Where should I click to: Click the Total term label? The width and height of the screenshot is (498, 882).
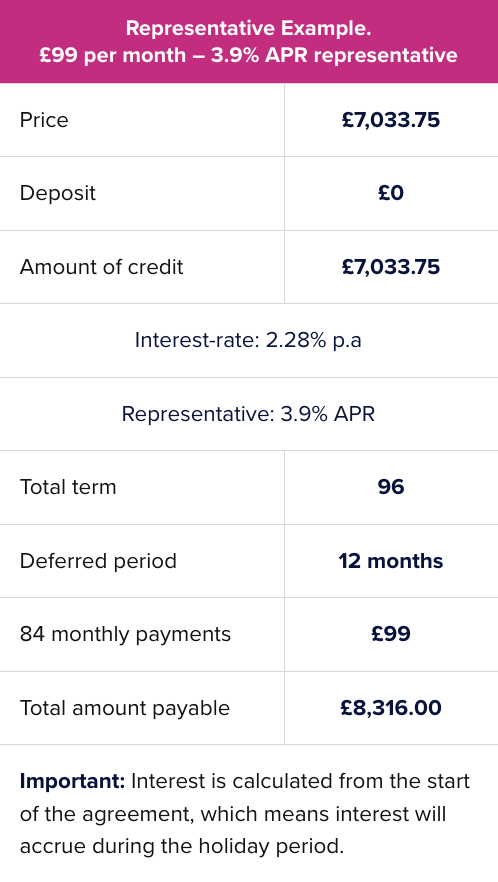(68, 487)
